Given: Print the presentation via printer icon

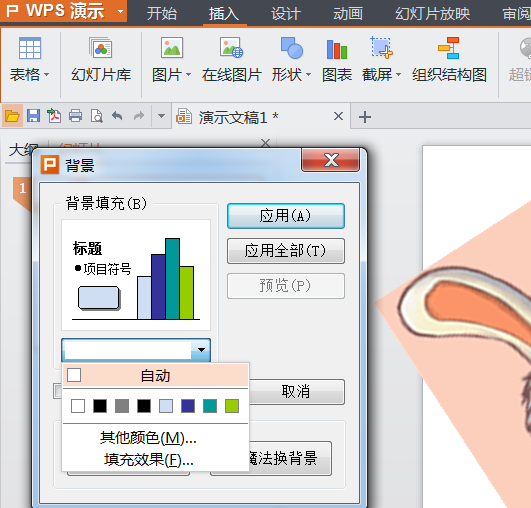Looking at the screenshot, I should pyautogui.click(x=76, y=116).
